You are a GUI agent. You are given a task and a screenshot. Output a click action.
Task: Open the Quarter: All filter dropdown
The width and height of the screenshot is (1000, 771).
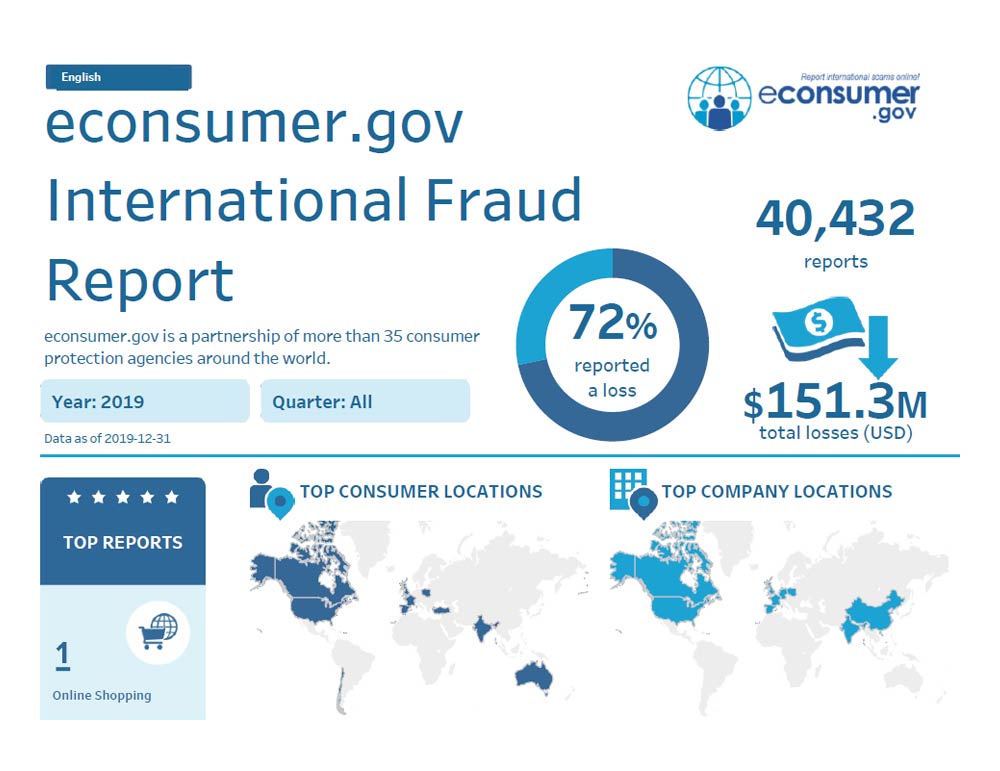click(365, 402)
